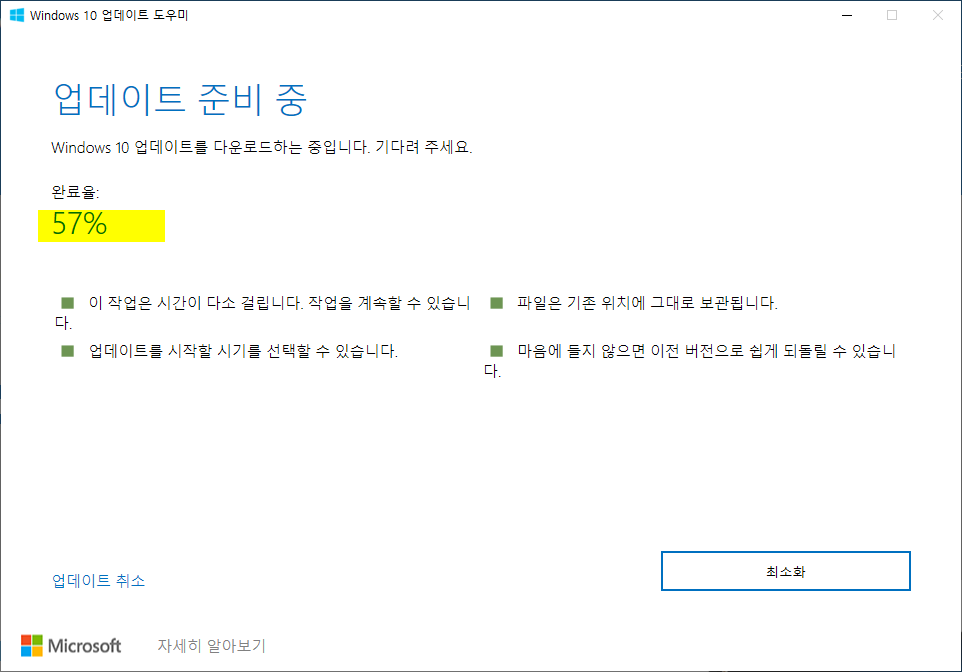Click the download status message below the heading

point(262,147)
